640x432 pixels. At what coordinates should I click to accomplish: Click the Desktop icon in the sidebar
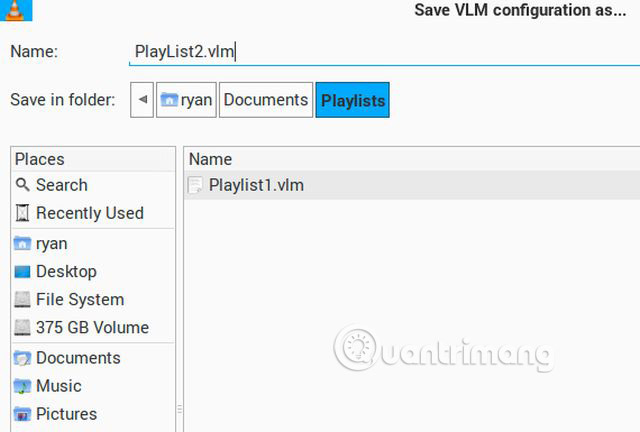point(23,272)
